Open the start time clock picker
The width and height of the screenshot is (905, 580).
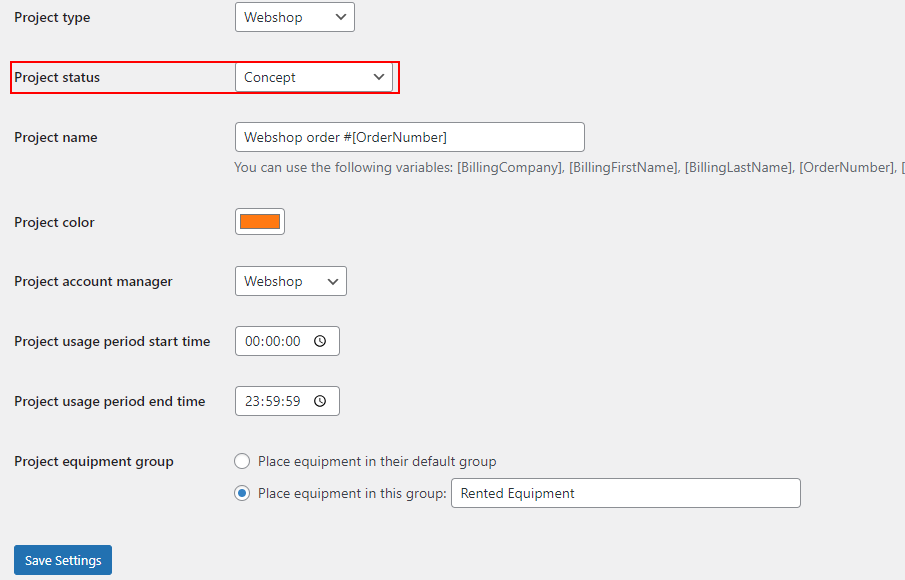(x=320, y=341)
